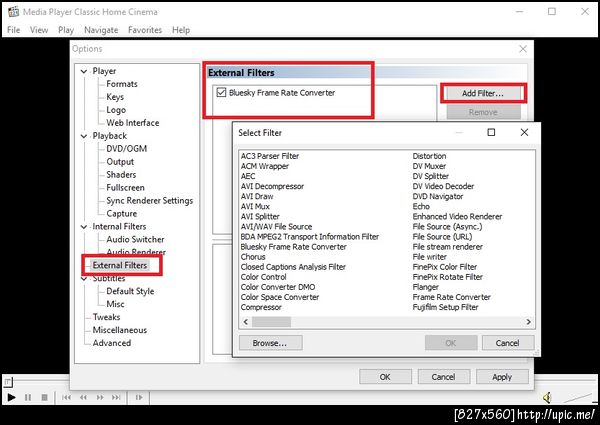This screenshot has width=600, height=425.
Task: Collapse the Playback tree node
Action: (84, 136)
